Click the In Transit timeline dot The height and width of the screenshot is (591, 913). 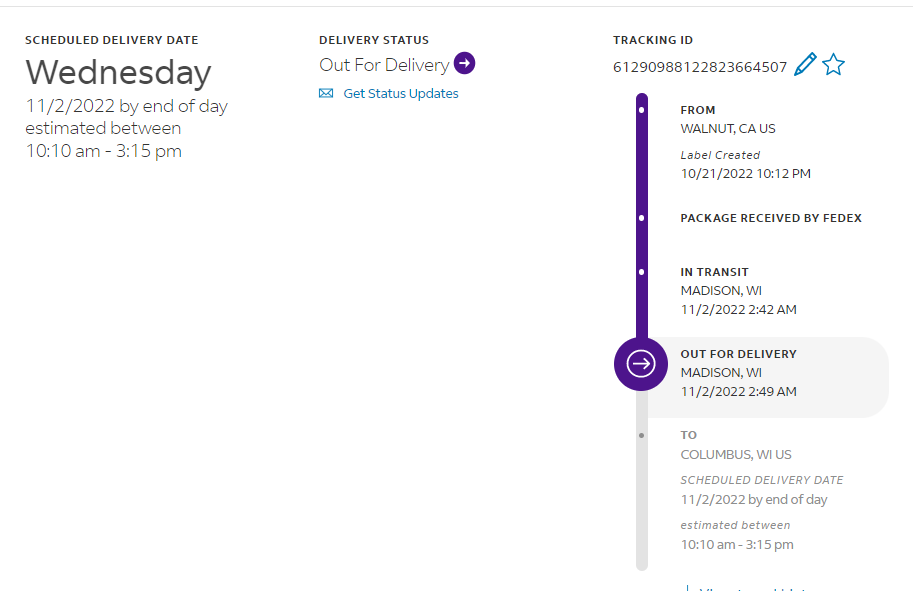641,272
